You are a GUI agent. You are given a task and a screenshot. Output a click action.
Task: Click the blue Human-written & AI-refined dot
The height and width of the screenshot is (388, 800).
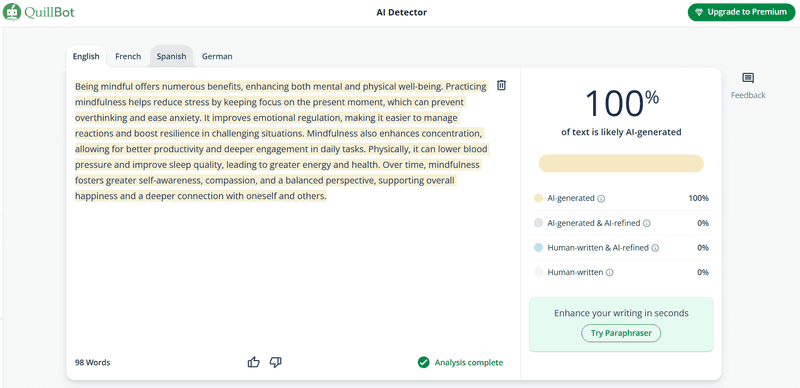tap(538, 248)
